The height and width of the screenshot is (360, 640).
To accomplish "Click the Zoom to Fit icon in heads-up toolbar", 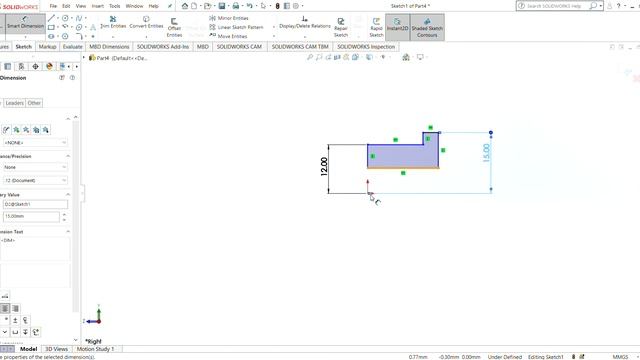I will point(310,57).
